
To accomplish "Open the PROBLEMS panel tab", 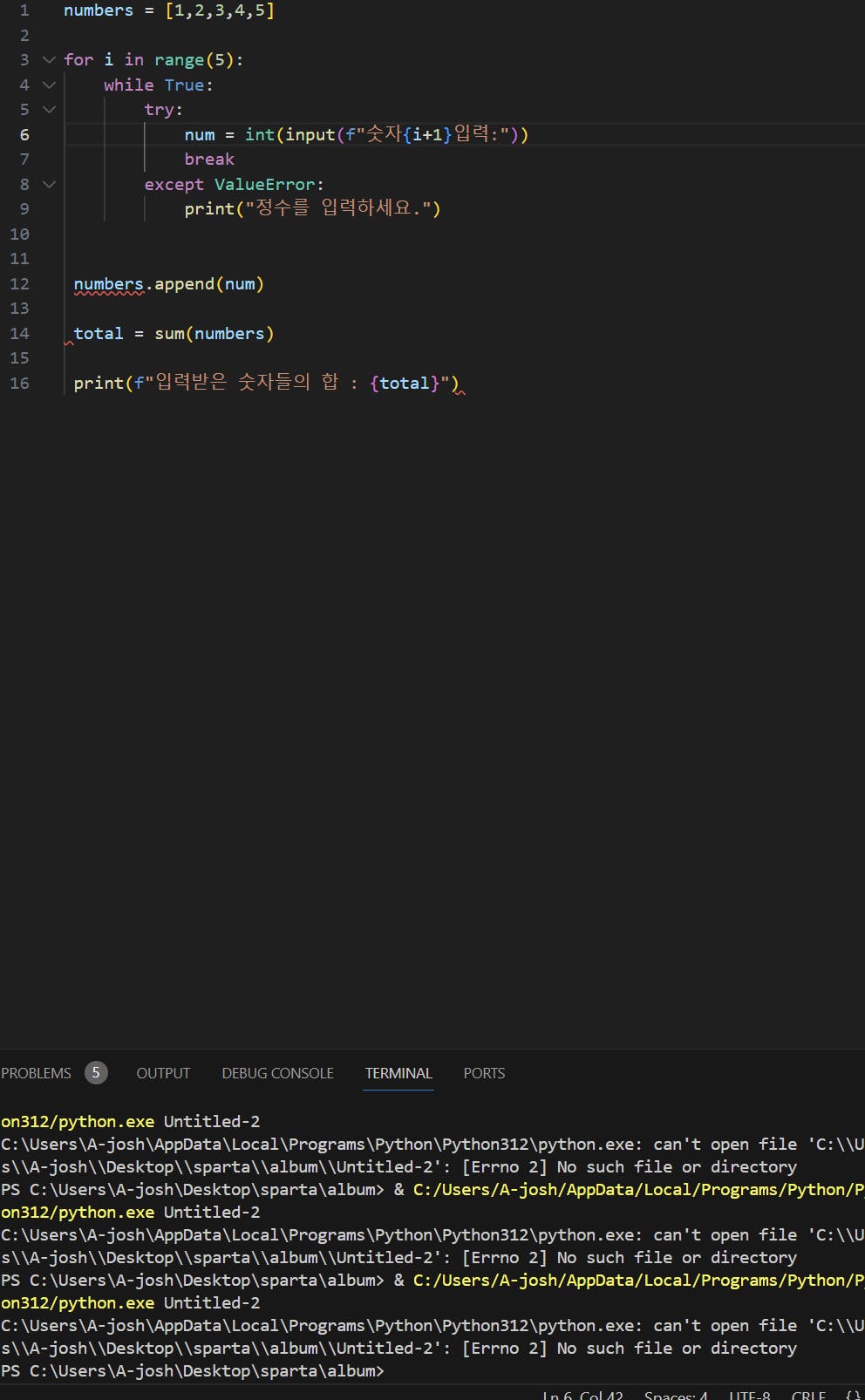I will [36, 1073].
